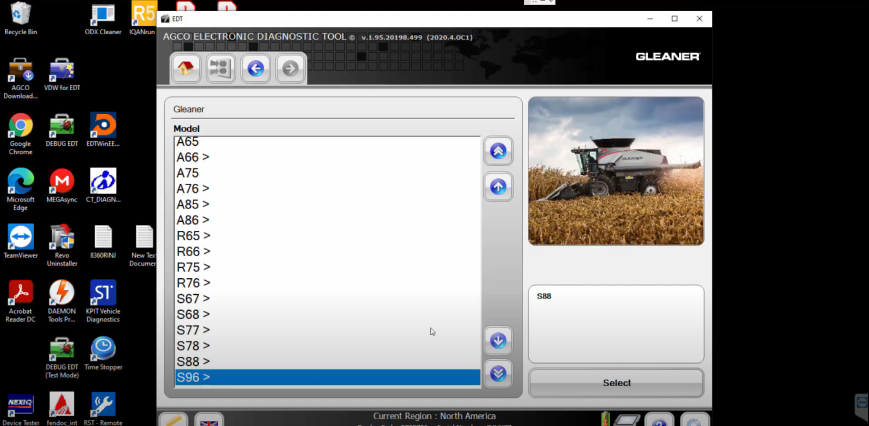Image resolution: width=869 pixels, height=426 pixels.
Task: Click the UK flag language icon
Action: (x=209, y=420)
